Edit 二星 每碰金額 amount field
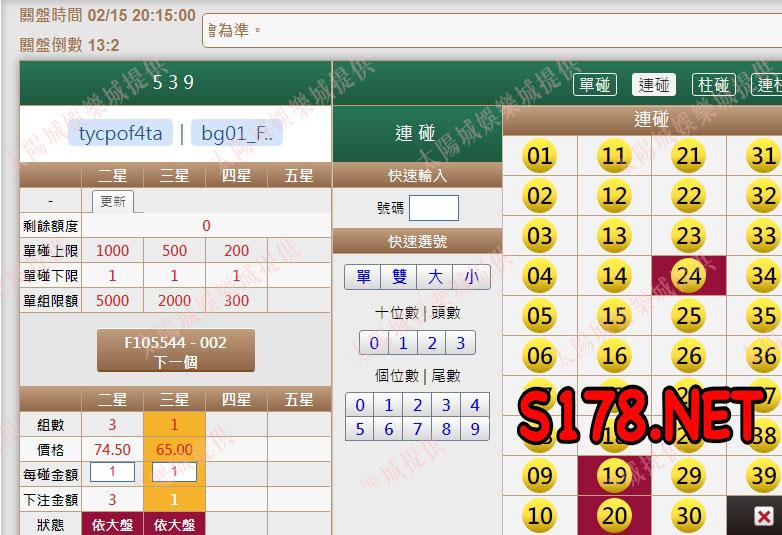The image size is (782, 535). (x=112, y=472)
